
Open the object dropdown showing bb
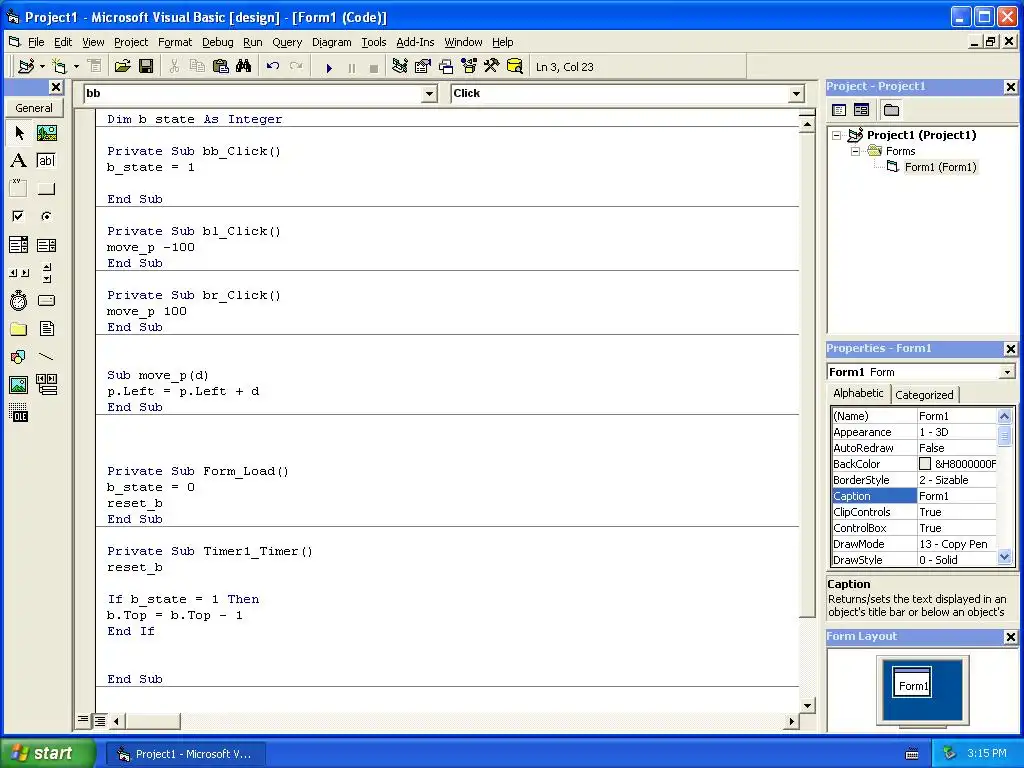[429, 94]
